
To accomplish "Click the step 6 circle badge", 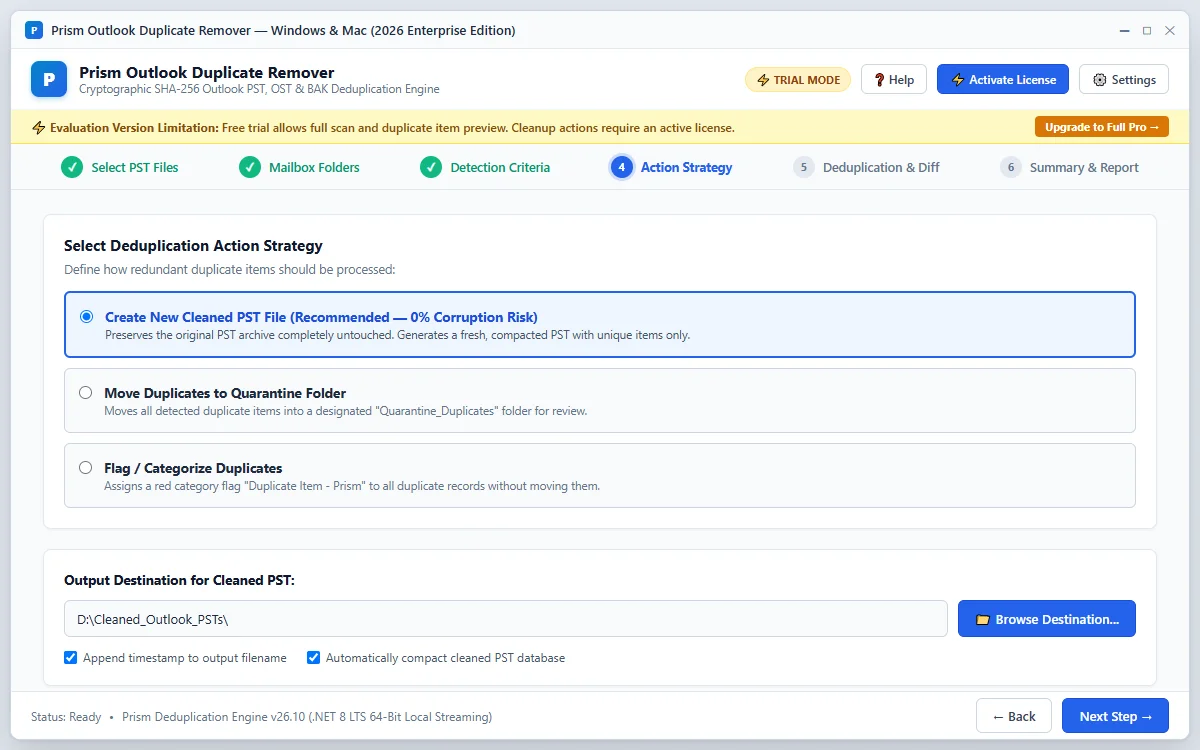I will click(x=1011, y=167).
